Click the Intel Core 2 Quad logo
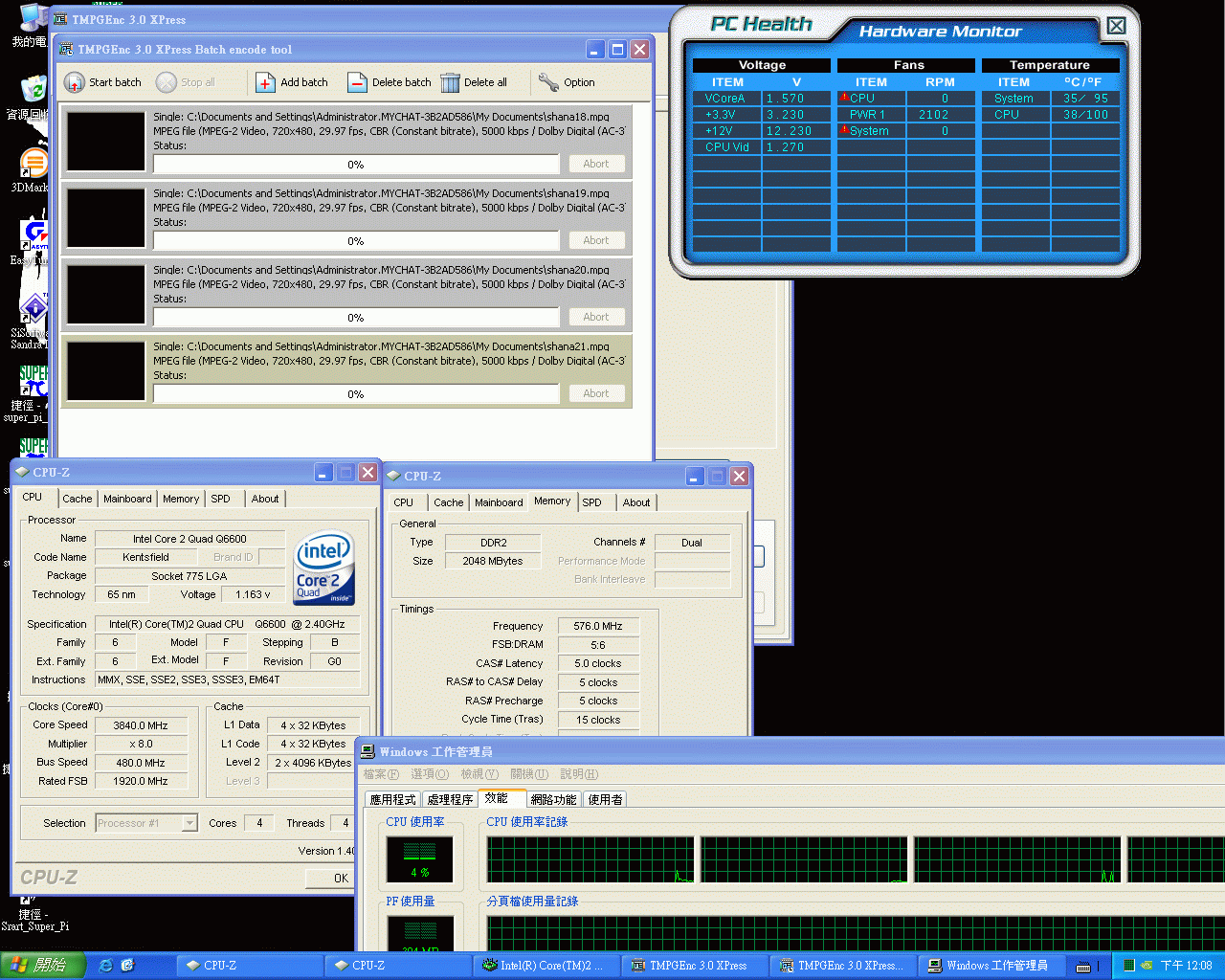Screen dimensions: 1225x980 324,568
